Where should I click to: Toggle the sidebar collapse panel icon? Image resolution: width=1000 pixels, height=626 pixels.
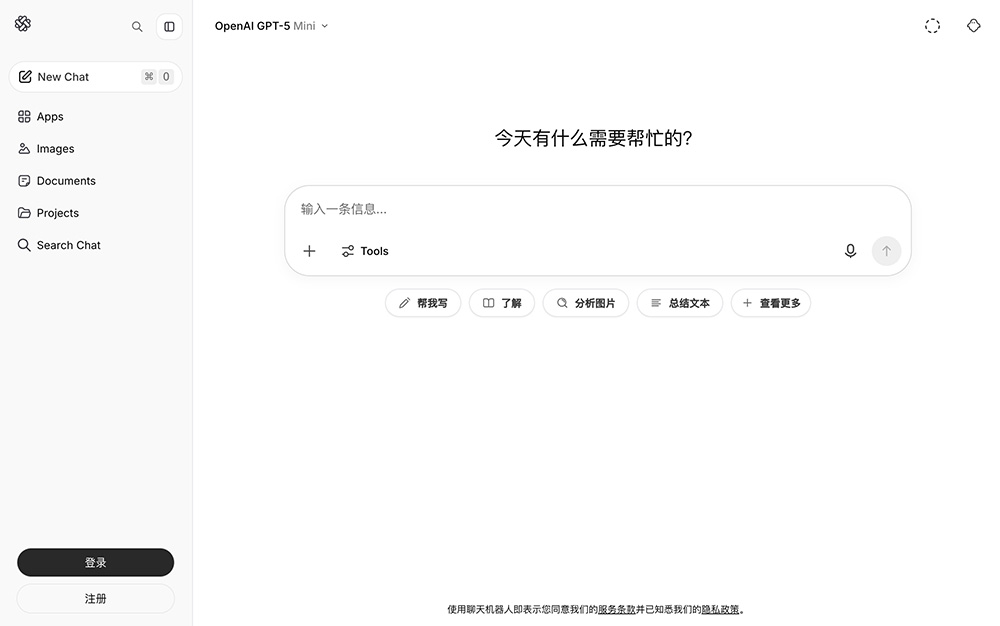click(x=169, y=26)
